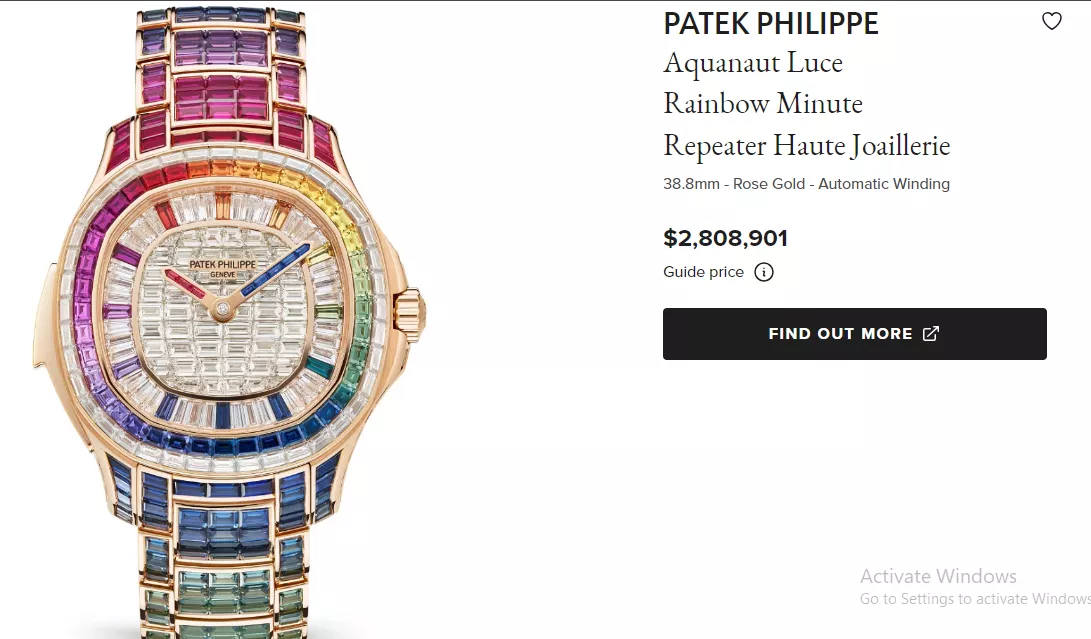This screenshot has width=1091, height=639.
Task: Click the FIND OUT MORE button
Action: click(x=854, y=334)
